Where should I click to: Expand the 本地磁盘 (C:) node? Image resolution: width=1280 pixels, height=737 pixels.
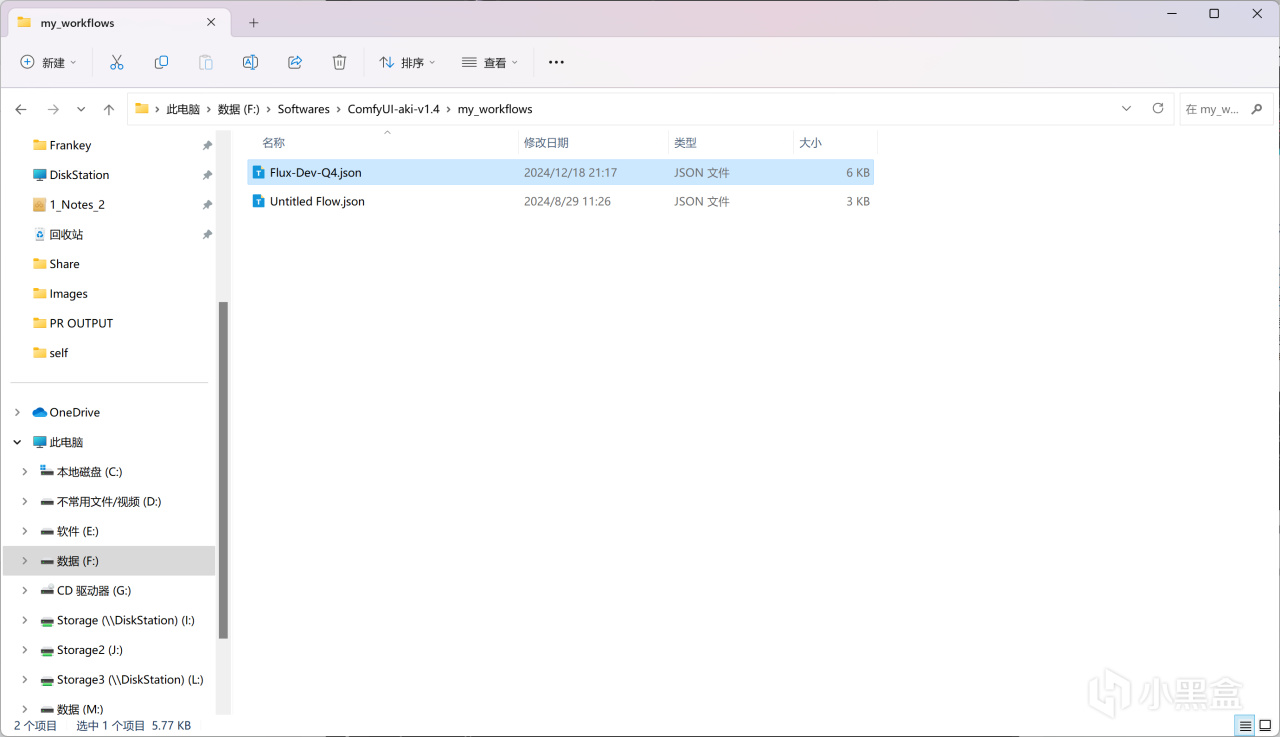25,472
